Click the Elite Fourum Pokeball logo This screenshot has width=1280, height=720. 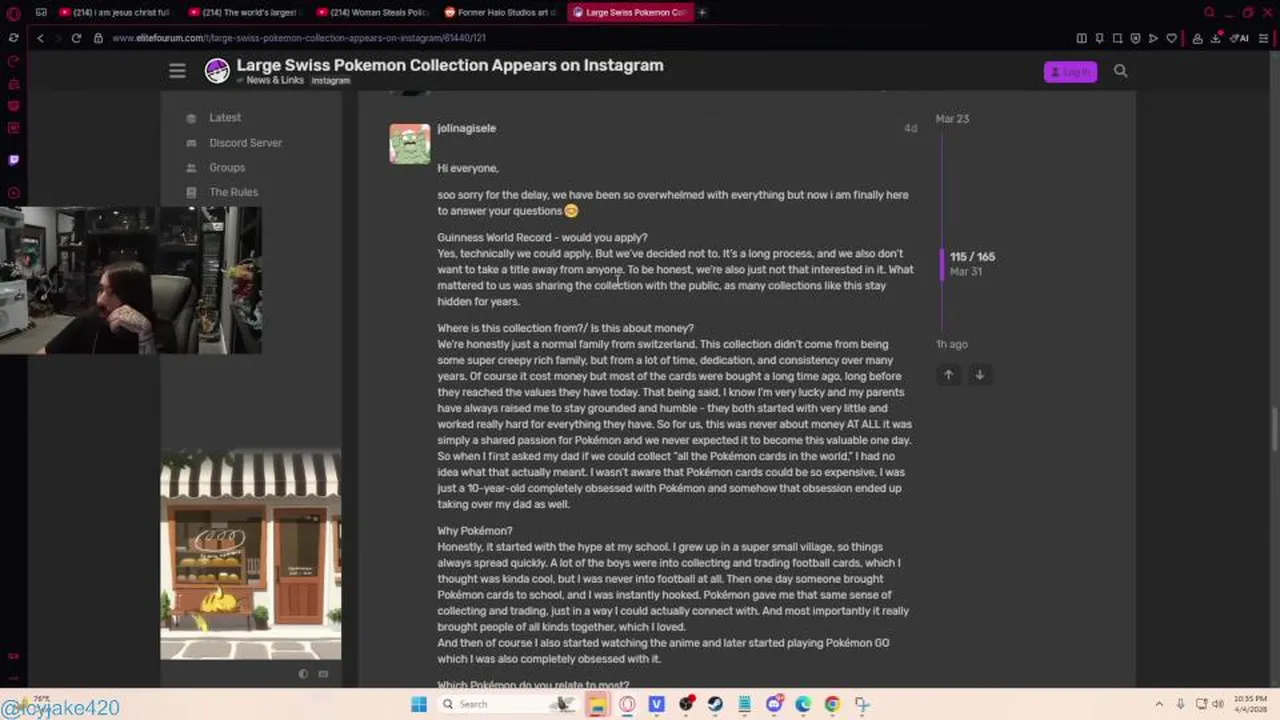click(217, 71)
